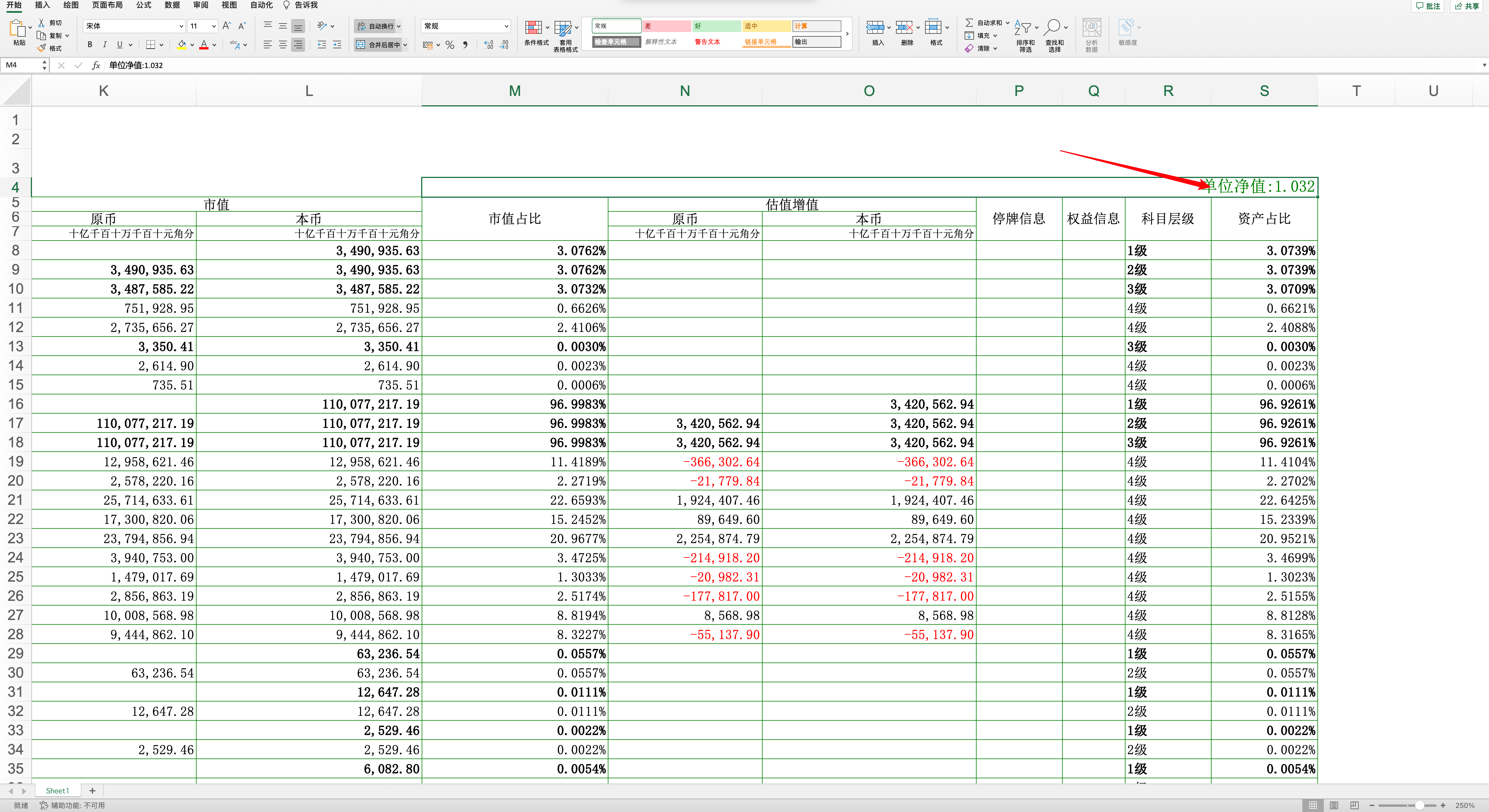Click the decrease decimal icon
The height and width of the screenshot is (812, 1489).
[x=504, y=44]
